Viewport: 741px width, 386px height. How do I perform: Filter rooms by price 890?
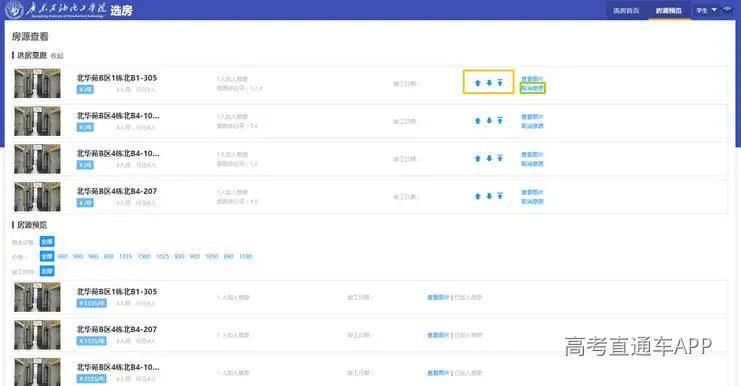pyautogui.click(x=229, y=257)
